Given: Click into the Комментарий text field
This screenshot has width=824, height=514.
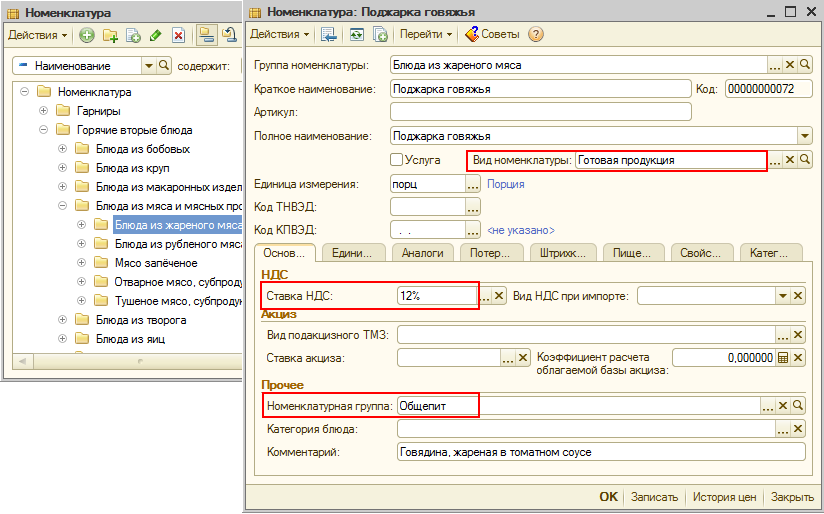Looking at the screenshot, I should 600,452.
